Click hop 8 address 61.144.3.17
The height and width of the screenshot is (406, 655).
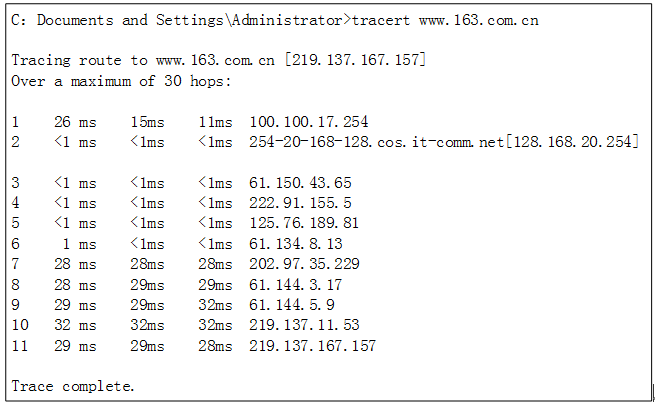pos(296,285)
